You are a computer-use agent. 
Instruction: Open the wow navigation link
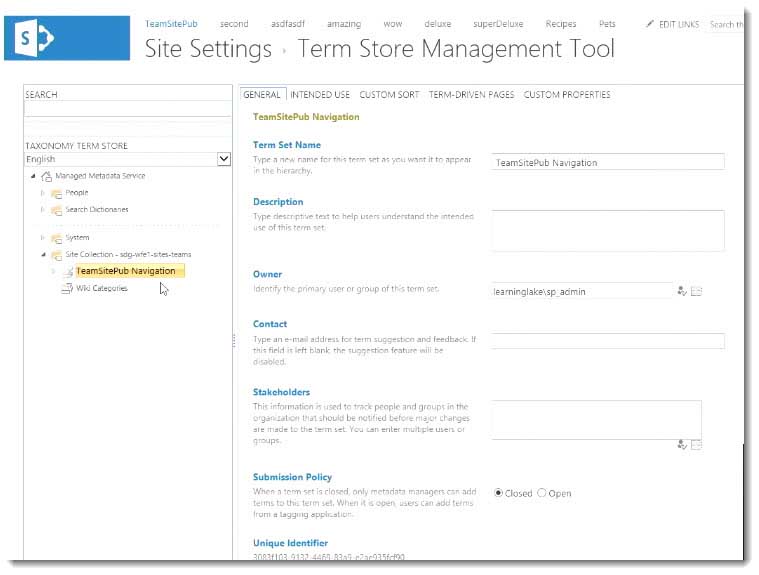click(393, 24)
